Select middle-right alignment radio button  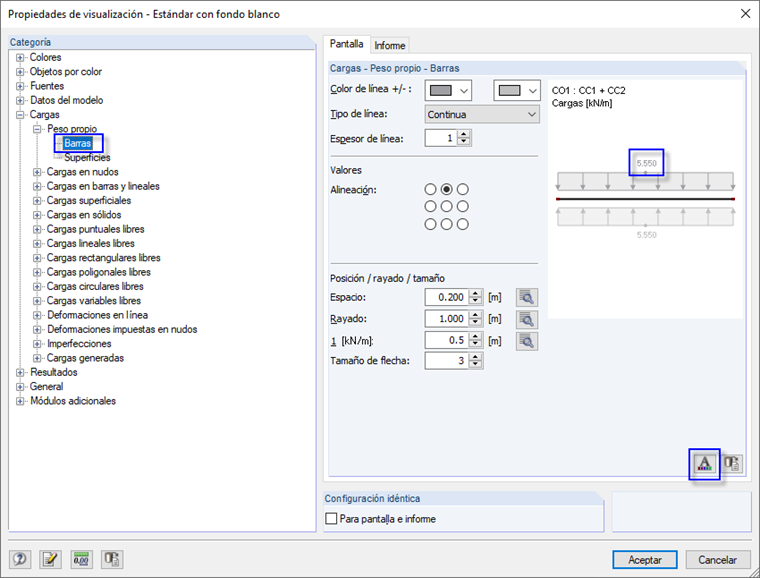tap(463, 206)
